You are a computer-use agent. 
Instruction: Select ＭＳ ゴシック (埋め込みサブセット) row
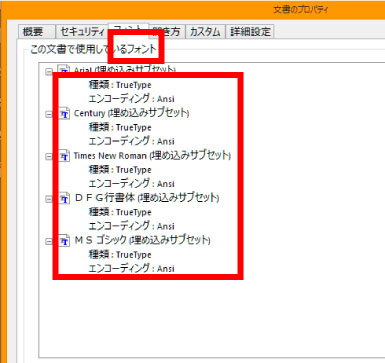pos(142,240)
